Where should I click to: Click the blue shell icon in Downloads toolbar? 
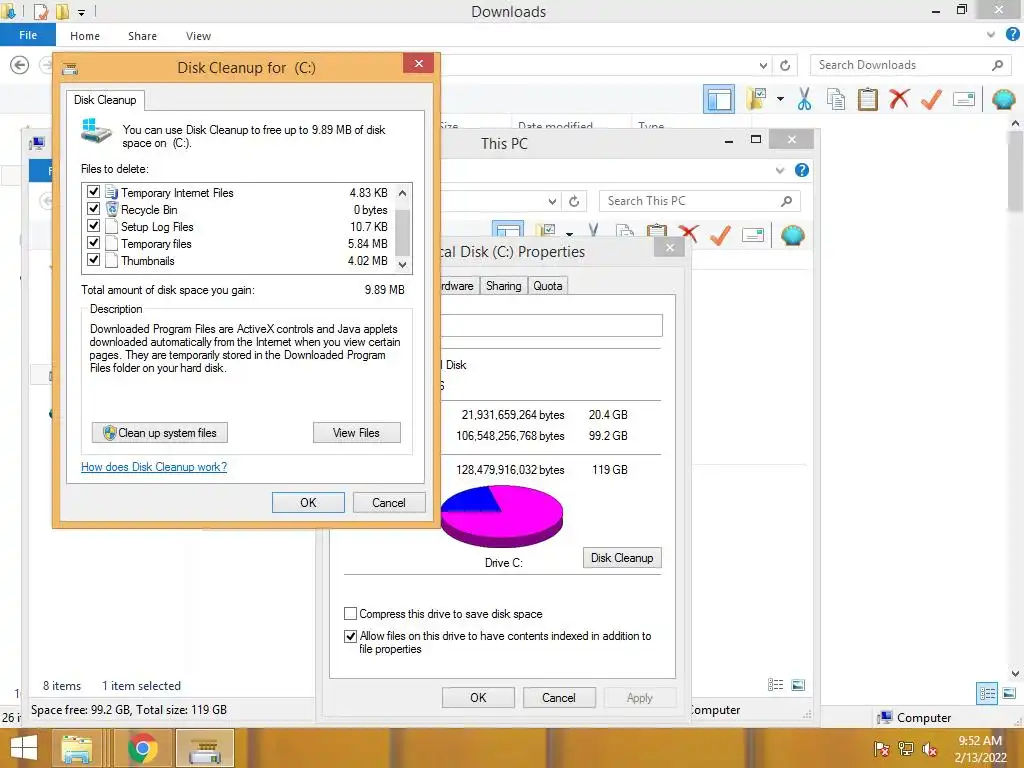coord(1003,99)
